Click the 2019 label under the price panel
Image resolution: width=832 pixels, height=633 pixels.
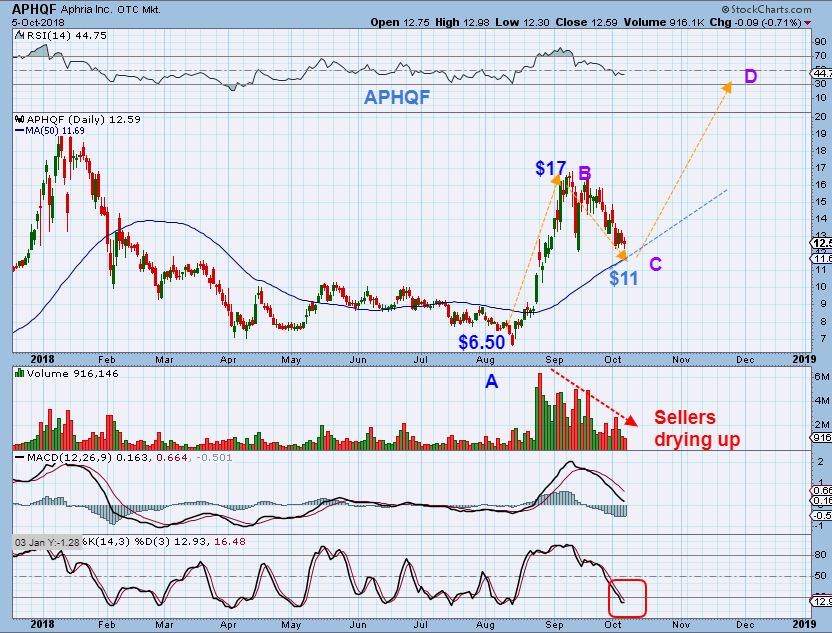[x=804, y=359]
